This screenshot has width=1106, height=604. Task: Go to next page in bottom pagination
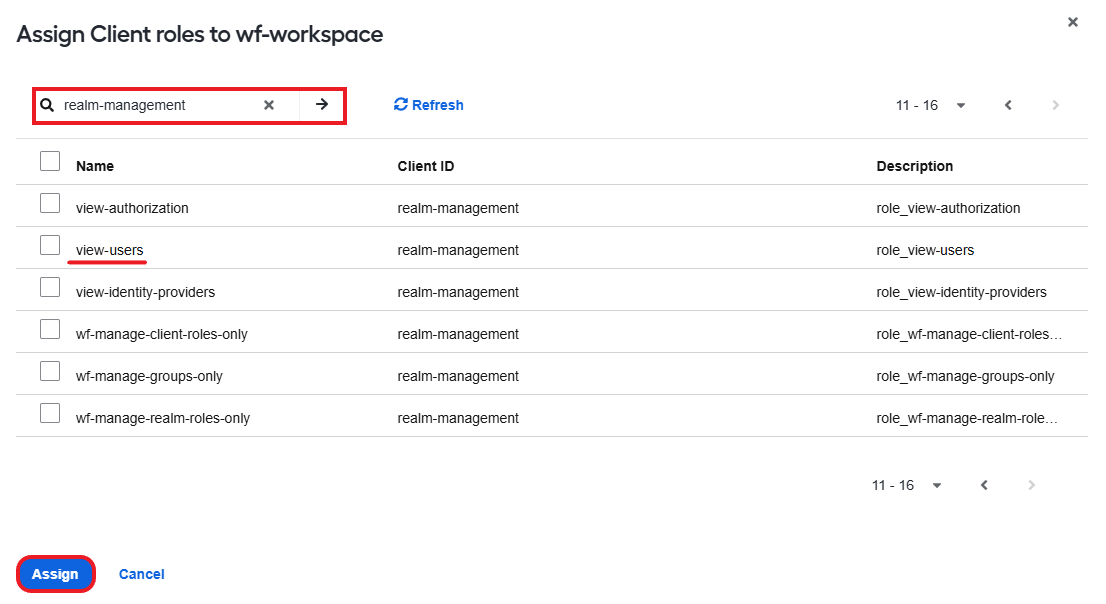click(x=1031, y=485)
